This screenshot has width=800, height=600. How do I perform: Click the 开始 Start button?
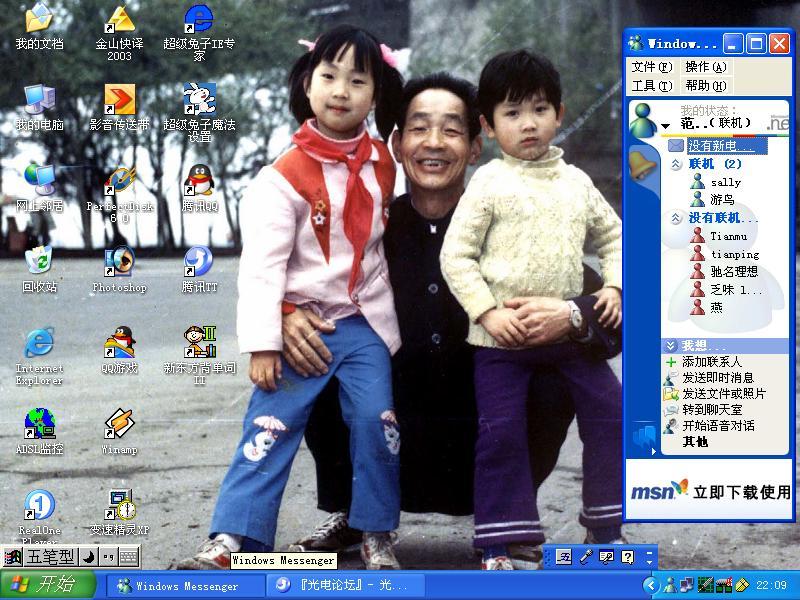[48, 585]
